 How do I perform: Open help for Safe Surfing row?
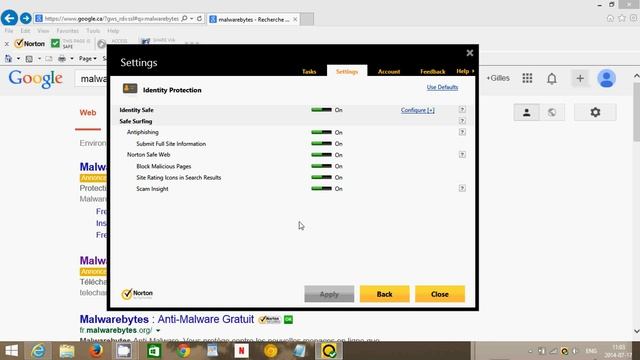[x=462, y=121]
